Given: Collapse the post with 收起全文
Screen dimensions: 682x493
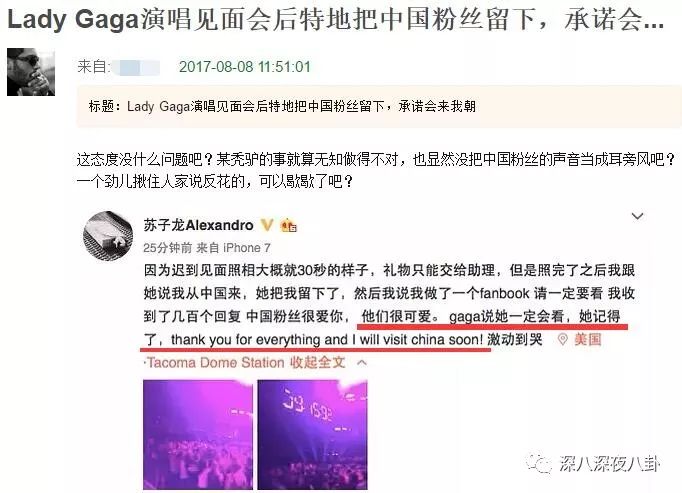Looking at the screenshot, I should click(x=318, y=362).
